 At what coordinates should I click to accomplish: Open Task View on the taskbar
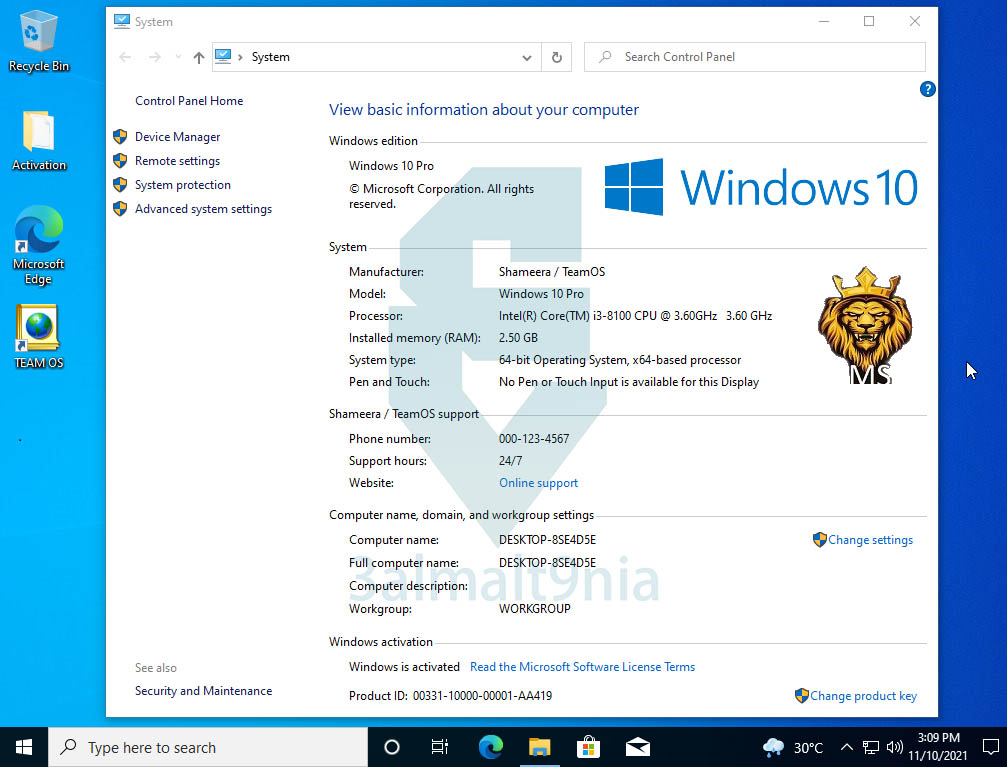point(440,747)
